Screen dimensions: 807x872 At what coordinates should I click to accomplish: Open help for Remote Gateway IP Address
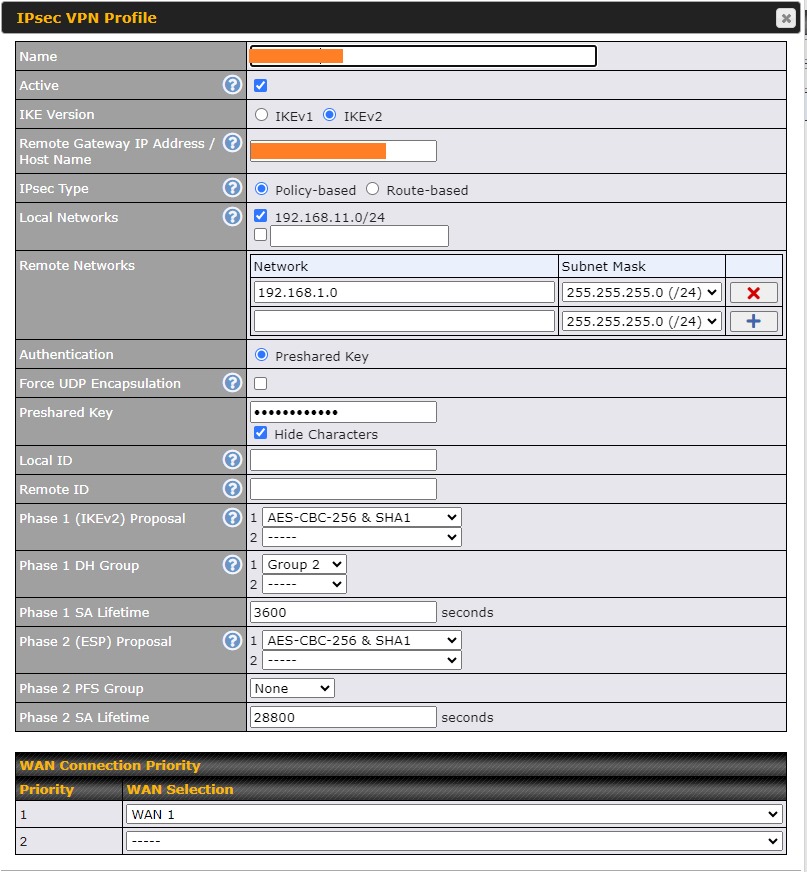(232, 142)
